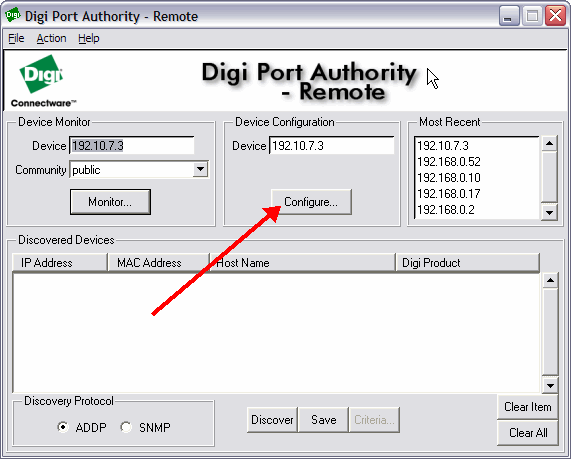
Task: Click the Most Recent scrollbar track
Action: 549,178
